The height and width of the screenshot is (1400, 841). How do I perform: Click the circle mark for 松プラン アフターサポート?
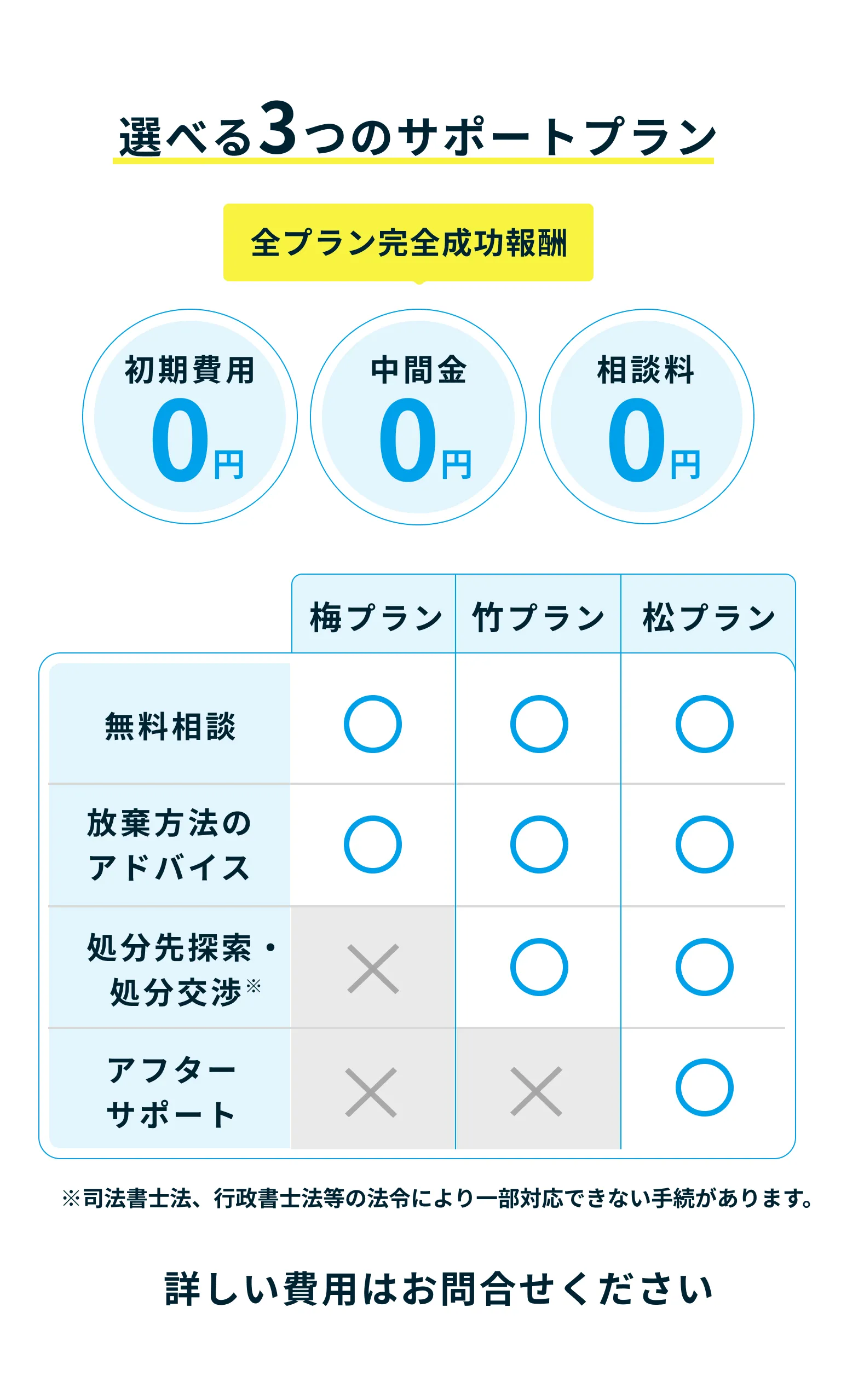click(x=704, y=1087)
